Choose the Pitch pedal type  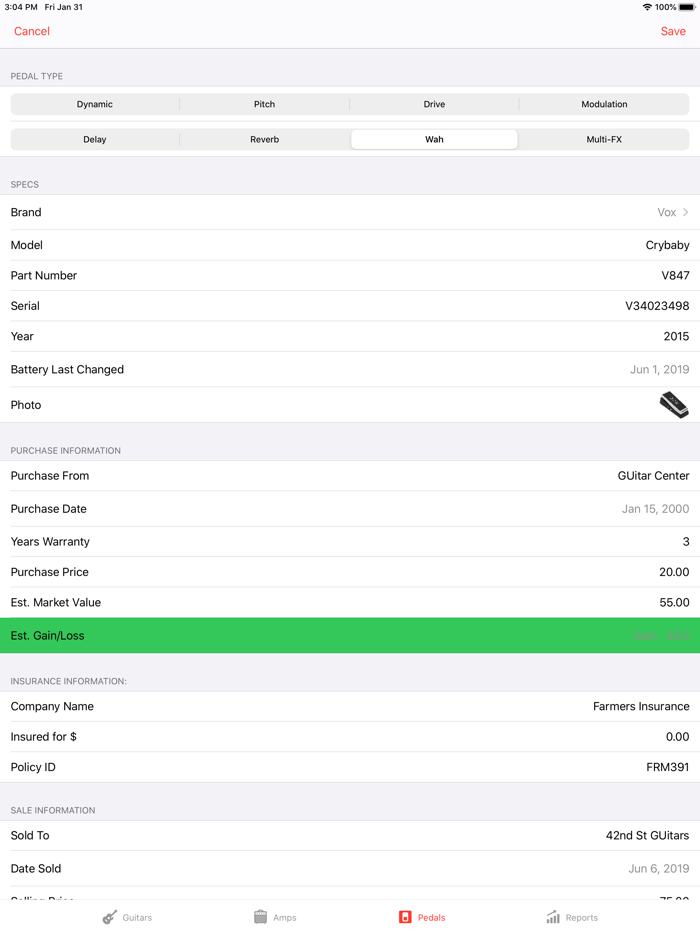click(x=264, y=104)
